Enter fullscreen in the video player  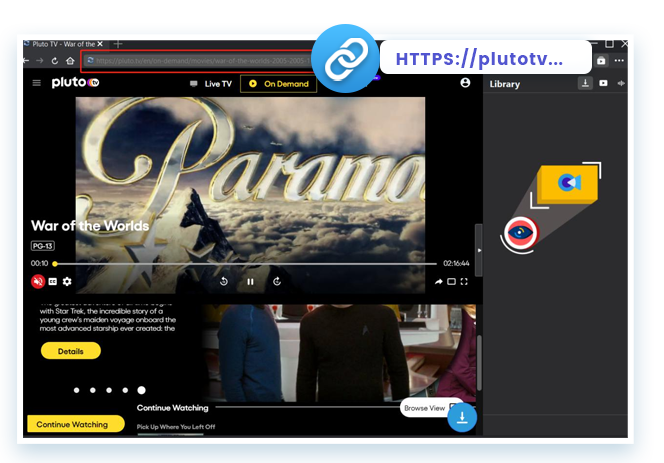pyautogui.click(x=464, y=282)
